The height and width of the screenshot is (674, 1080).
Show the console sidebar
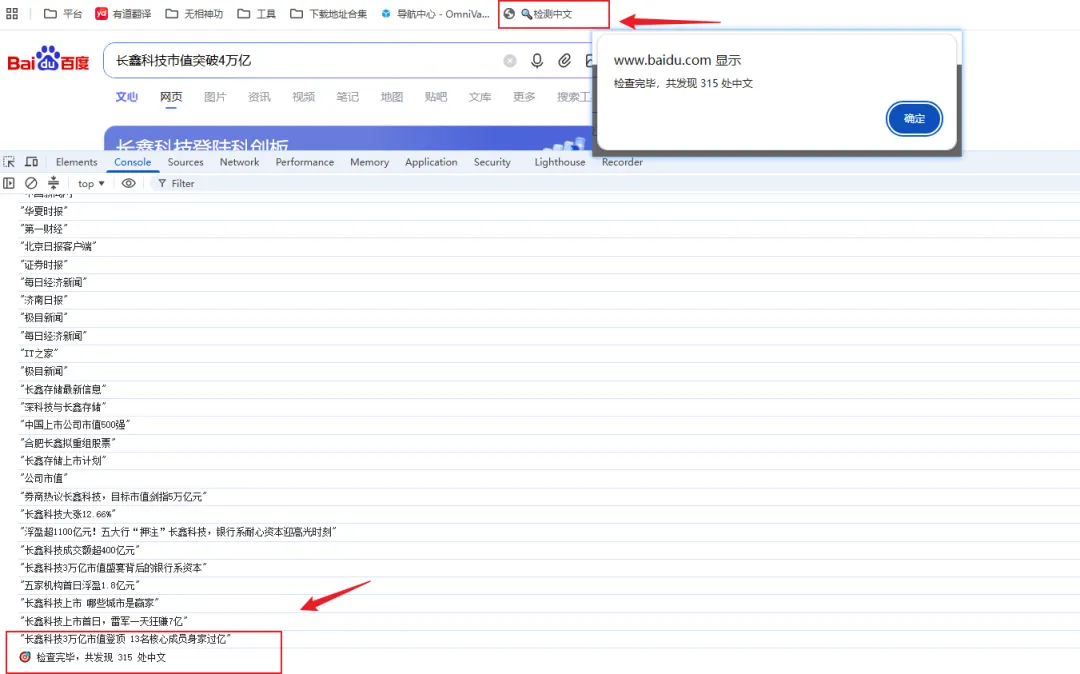tap(9, 183)
